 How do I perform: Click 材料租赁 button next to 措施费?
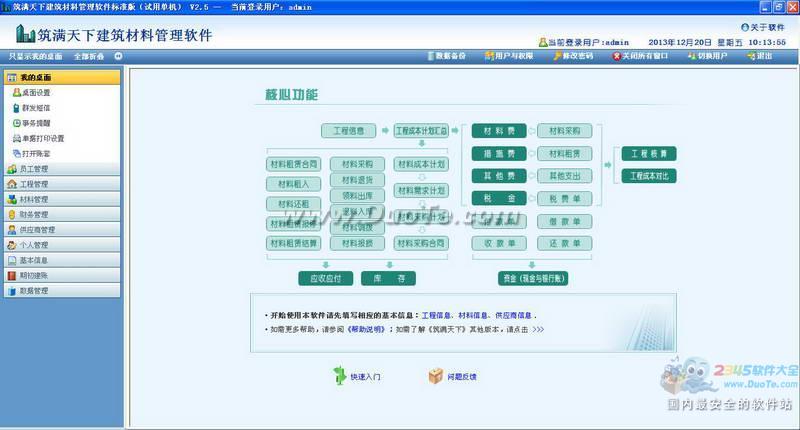tap(565, 154)
